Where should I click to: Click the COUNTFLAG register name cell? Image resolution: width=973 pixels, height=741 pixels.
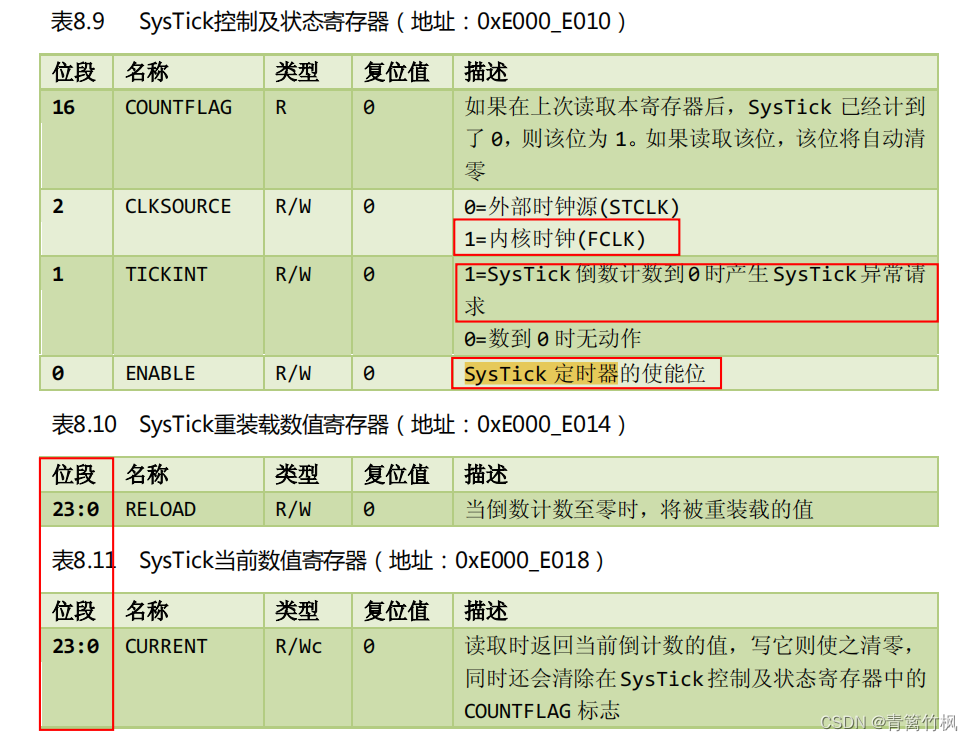(x=178, y=107)
